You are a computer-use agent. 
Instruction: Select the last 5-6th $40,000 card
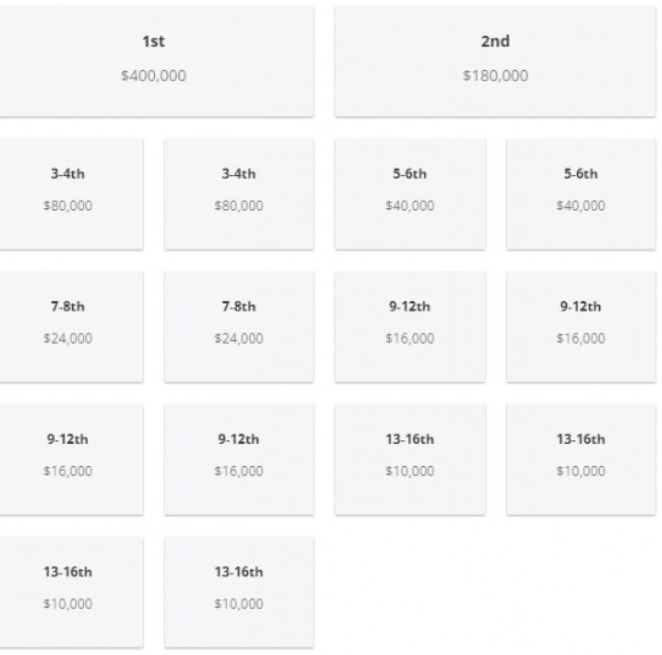click(581, 194)
